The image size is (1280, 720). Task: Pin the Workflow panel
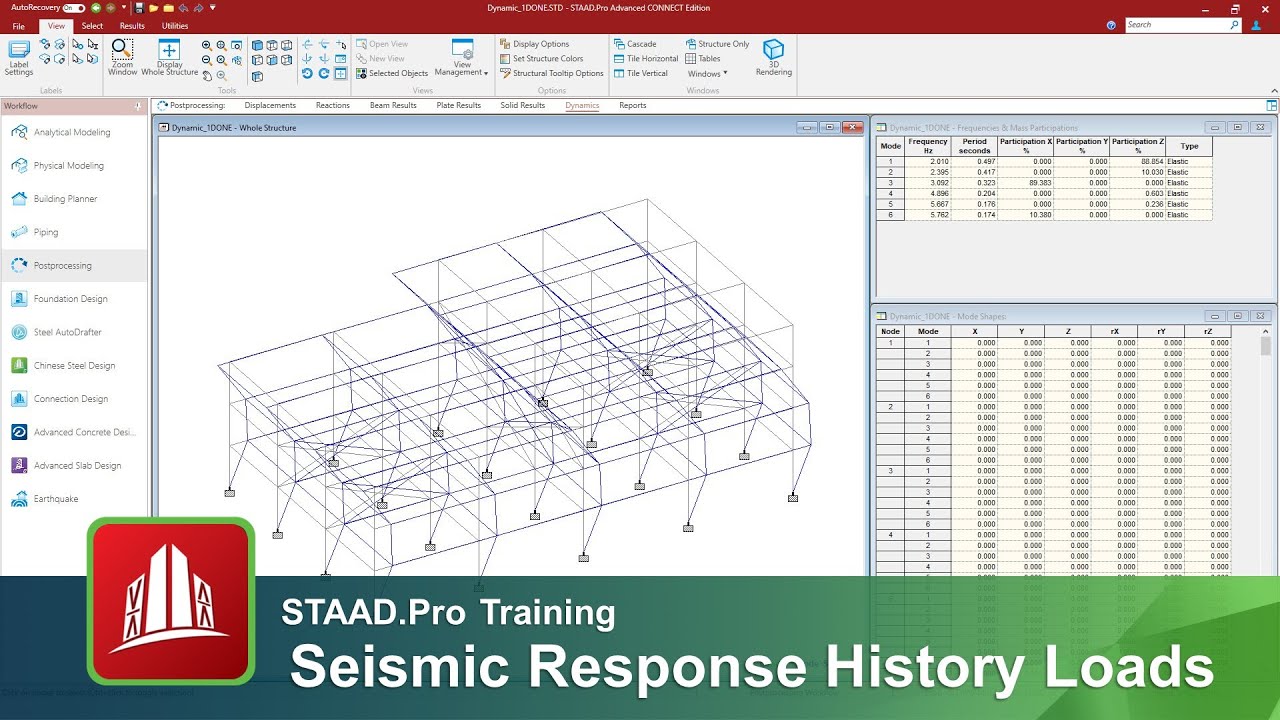(138, 106)
